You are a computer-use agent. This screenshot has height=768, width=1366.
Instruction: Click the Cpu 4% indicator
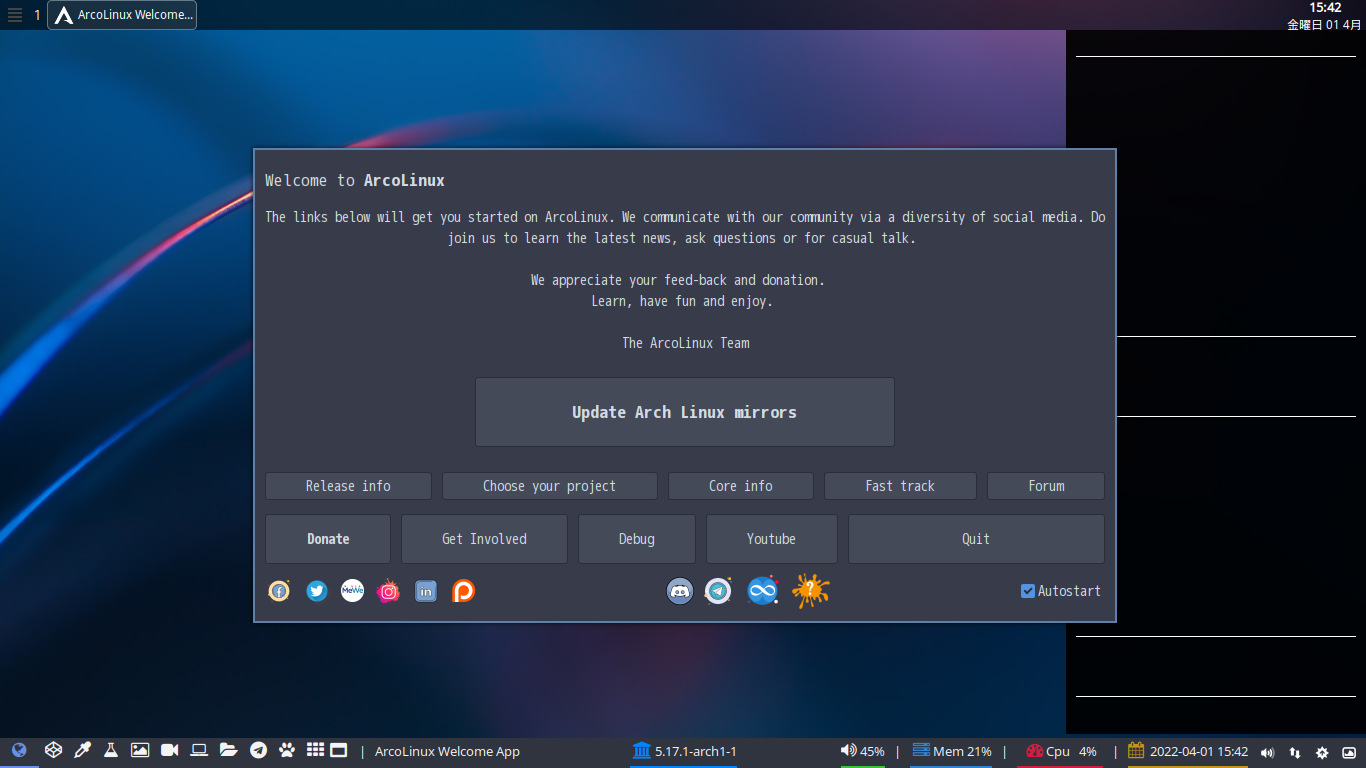click(1061, 751)
